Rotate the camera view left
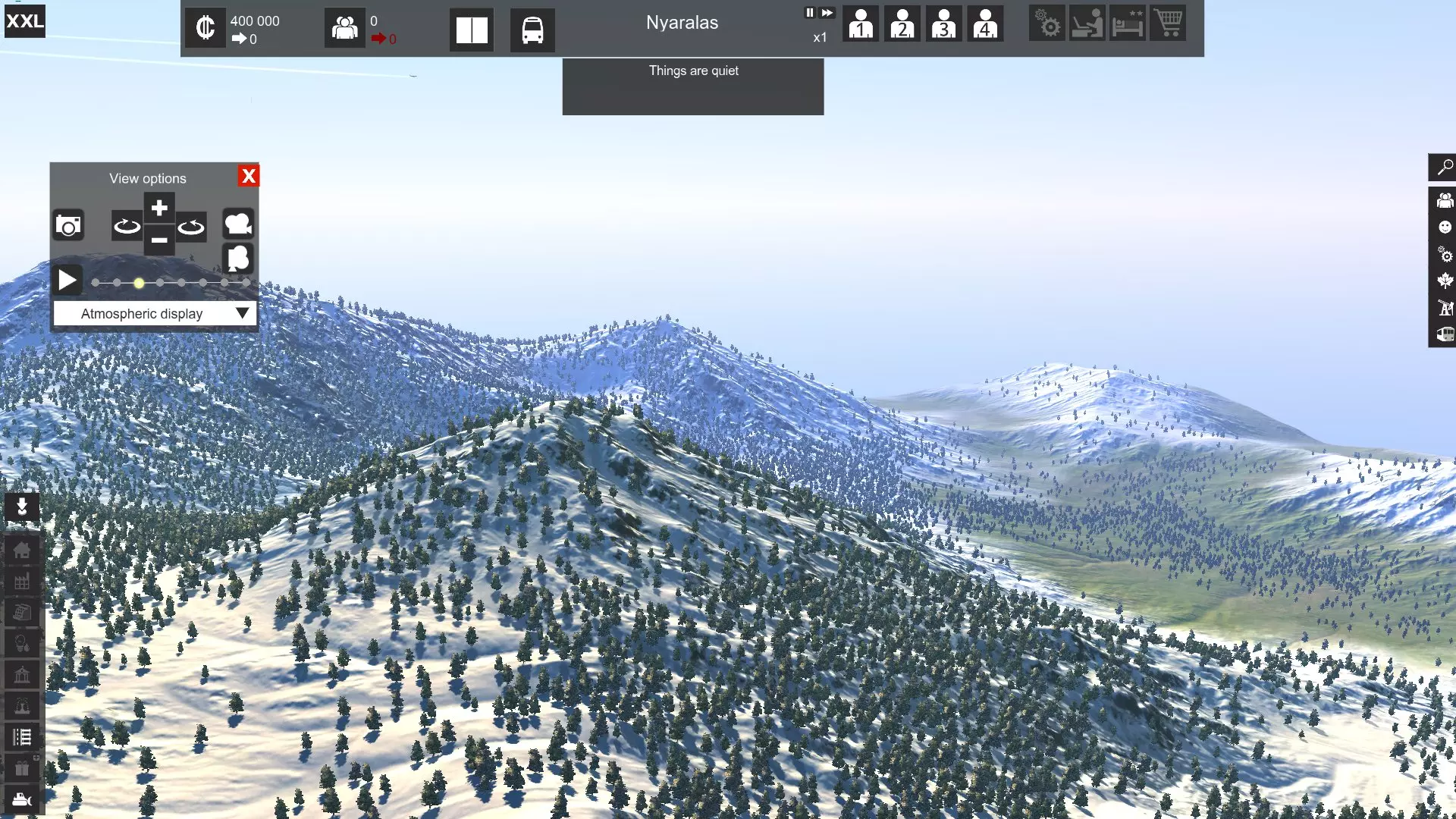This screenshot has width=1456, height=819. pos(127,226)
